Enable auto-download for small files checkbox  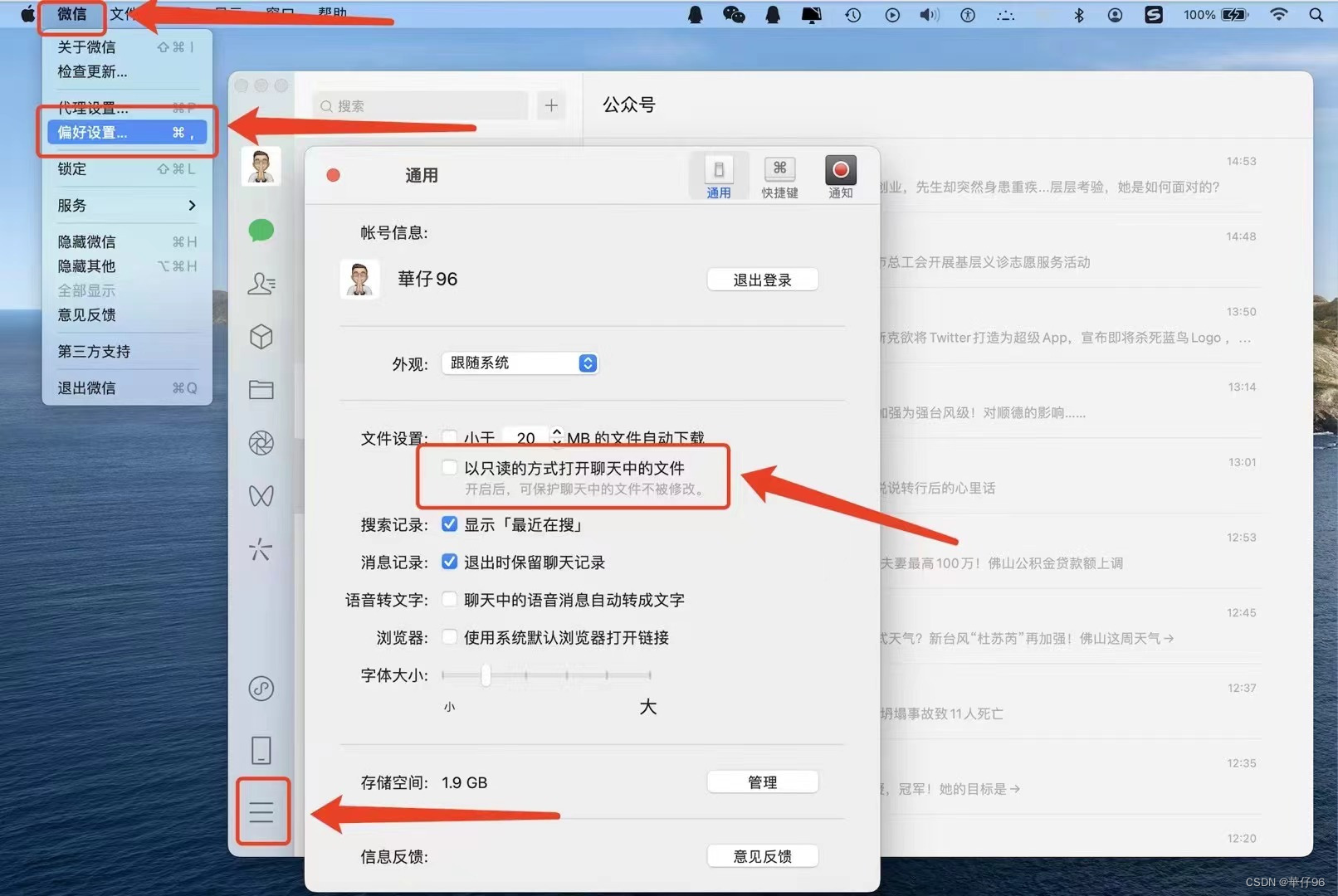coord(449,436)
